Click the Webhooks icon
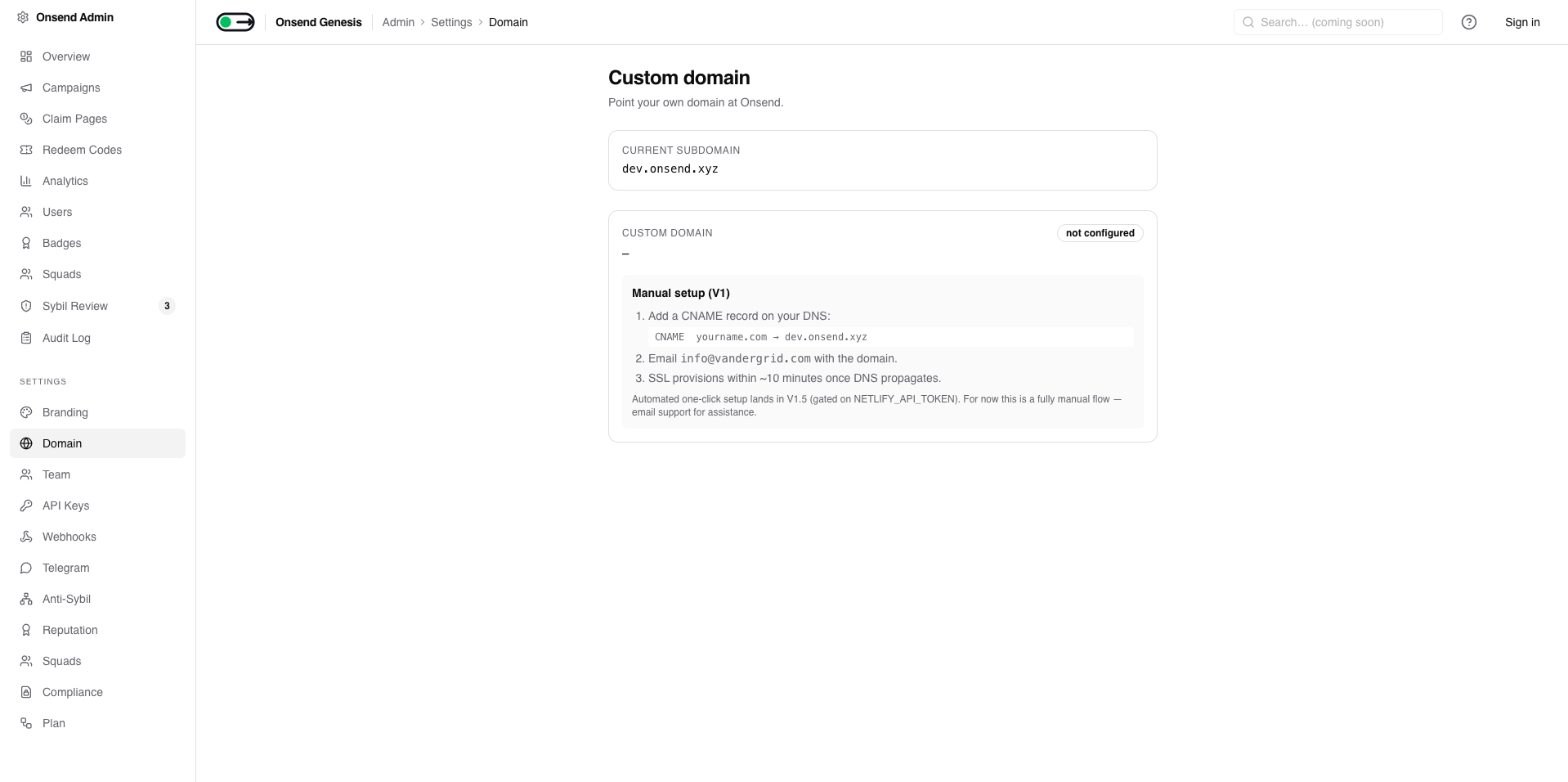This screenshot has height=782, width=1568. (26, 537)
